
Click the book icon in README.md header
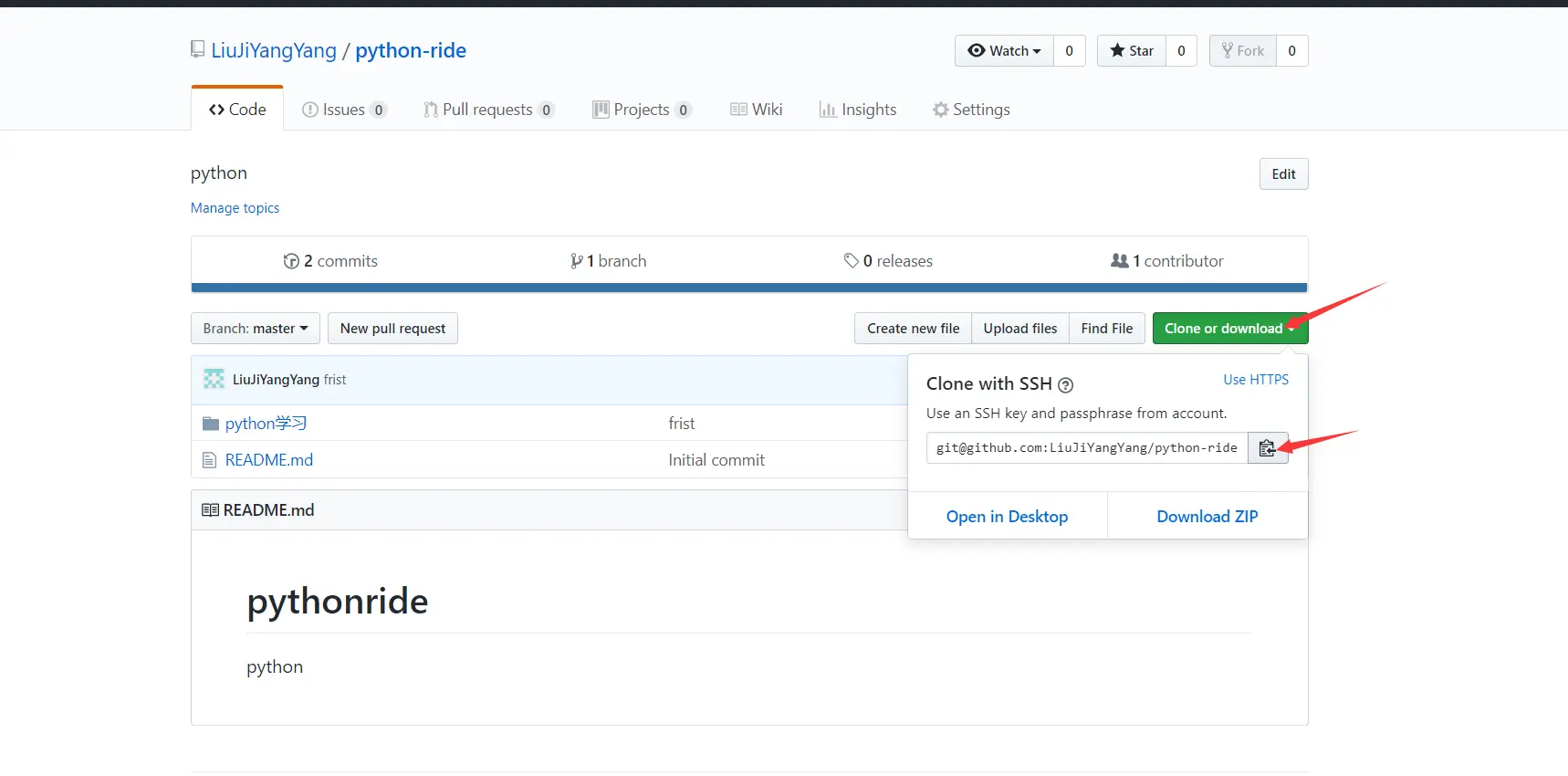tap(210, 510)
